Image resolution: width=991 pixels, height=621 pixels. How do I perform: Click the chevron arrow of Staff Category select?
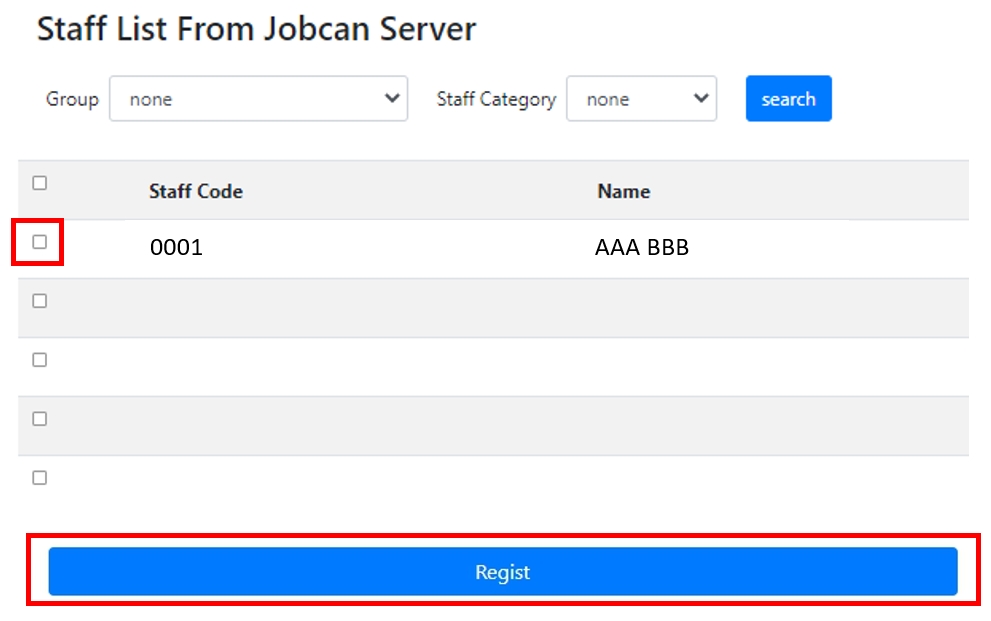click(x=700, y=99)
